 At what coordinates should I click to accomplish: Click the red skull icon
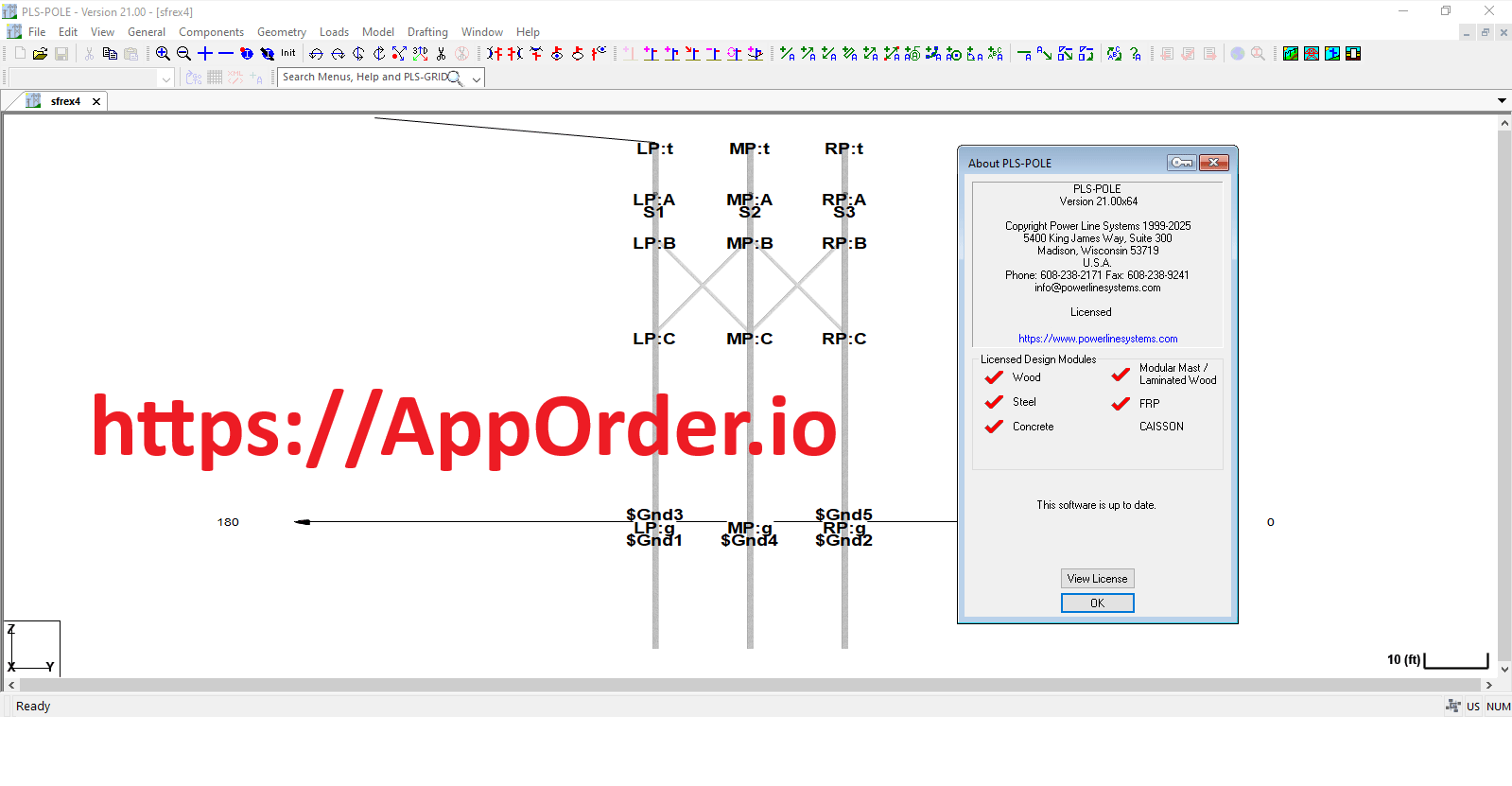(1312, 54)
